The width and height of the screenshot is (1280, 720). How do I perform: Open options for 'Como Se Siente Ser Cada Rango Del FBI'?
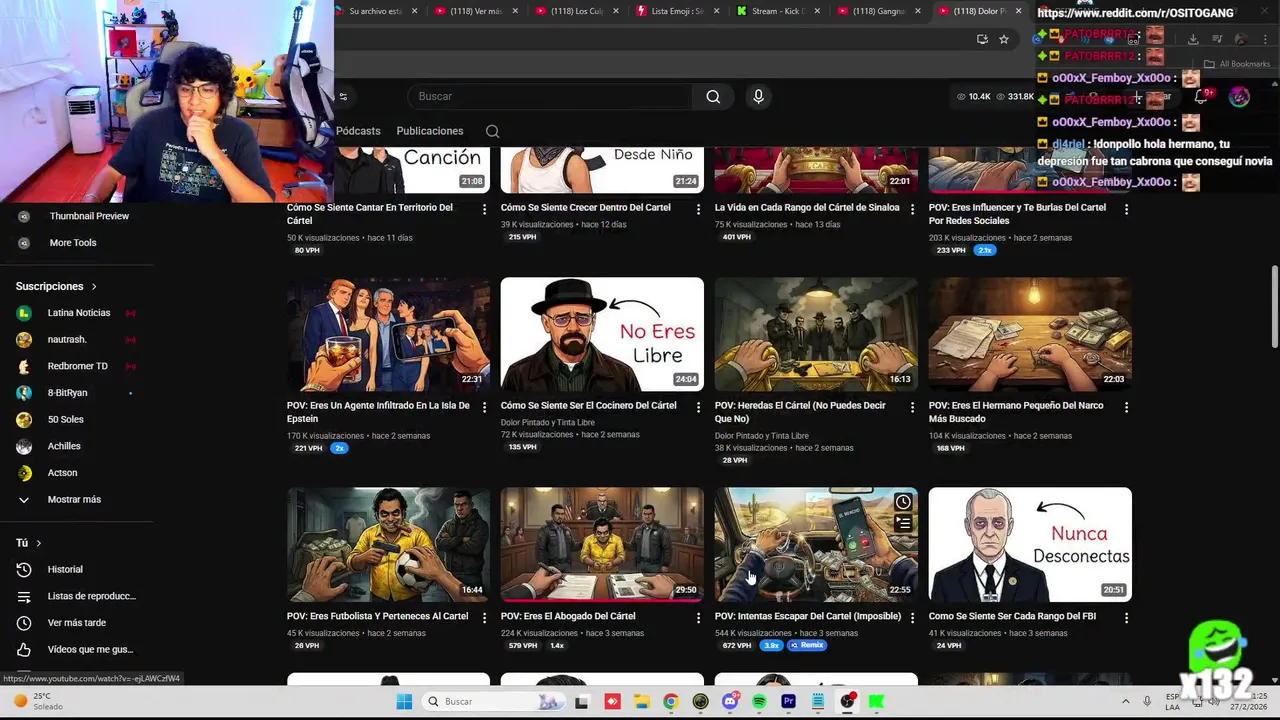pyautogui.click(x=1126, y=618)
